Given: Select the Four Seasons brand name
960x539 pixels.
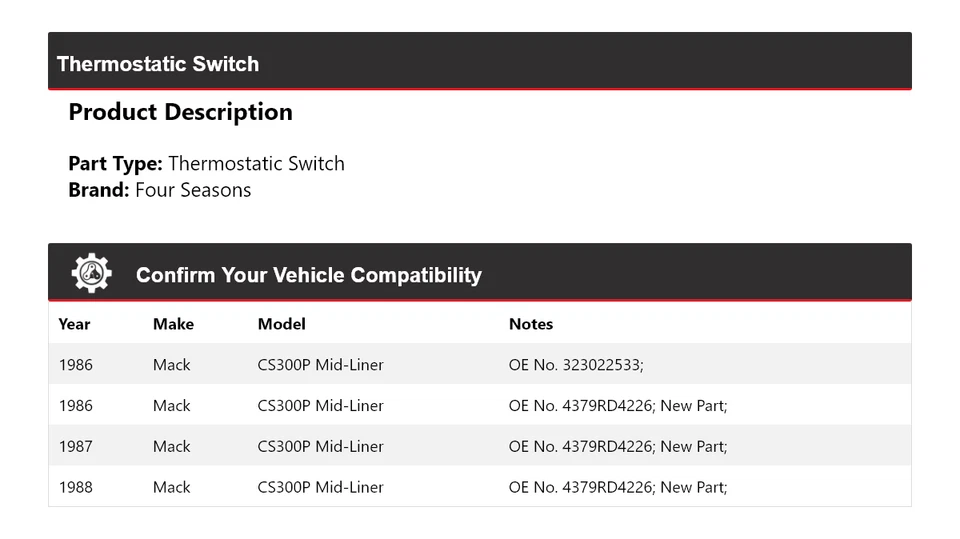Looking at the screenshot, I should click(x=193, y=190).
